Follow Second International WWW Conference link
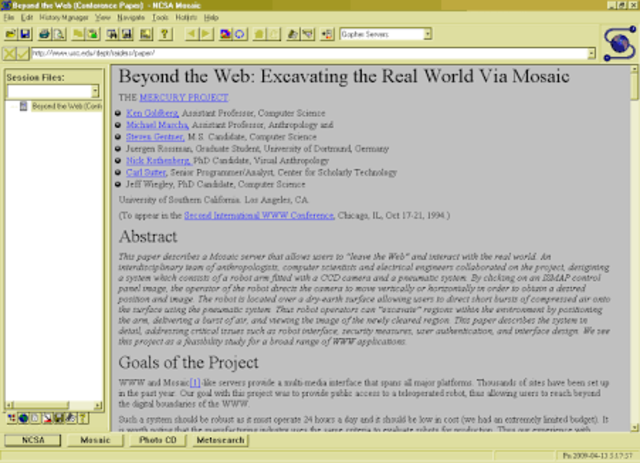The height and width of the screenshot is (463, 640). (x=259, y=215)
